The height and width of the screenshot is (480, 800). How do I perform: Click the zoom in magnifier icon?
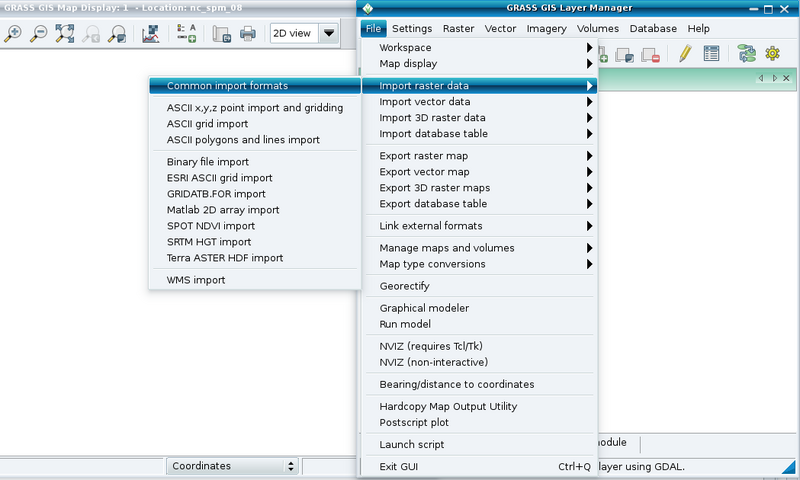[x=14, y=34]
